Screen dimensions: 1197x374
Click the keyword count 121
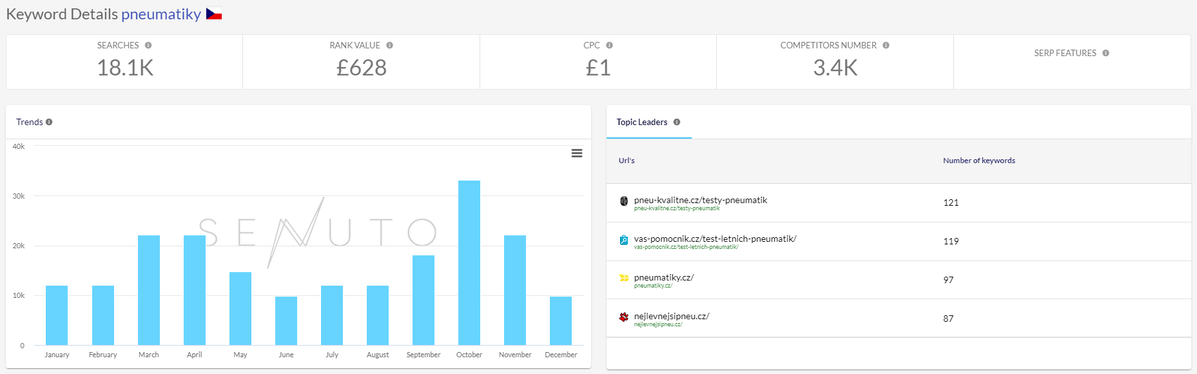click(950, 203)
